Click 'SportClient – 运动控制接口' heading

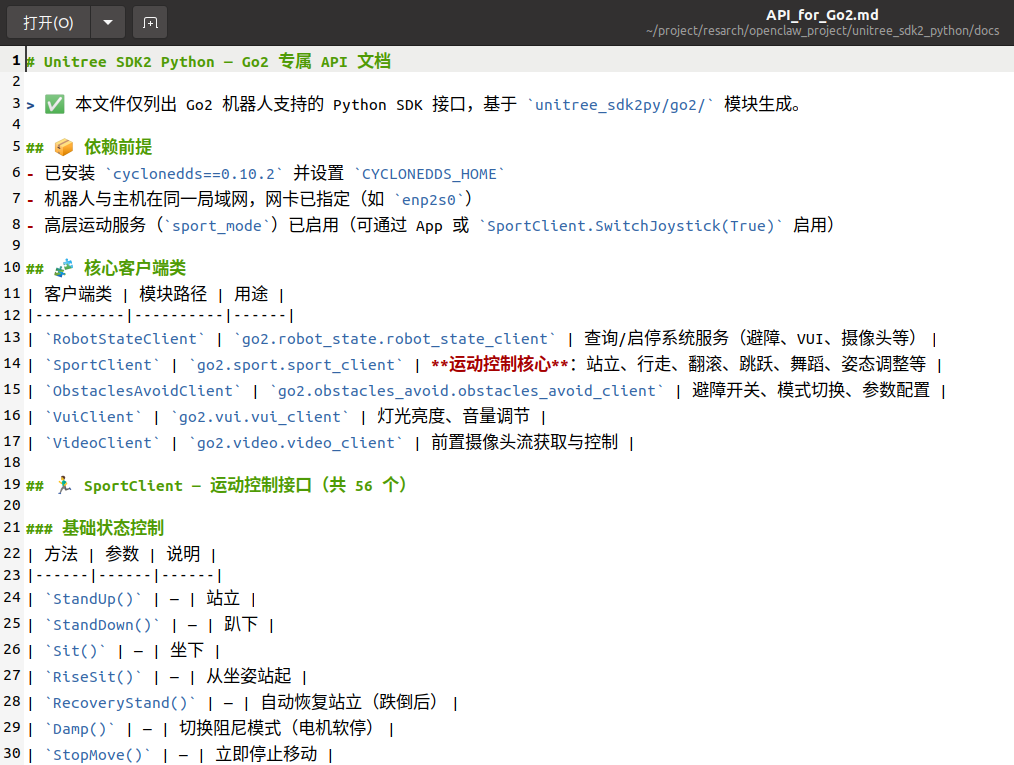click(x=198, y=485)
